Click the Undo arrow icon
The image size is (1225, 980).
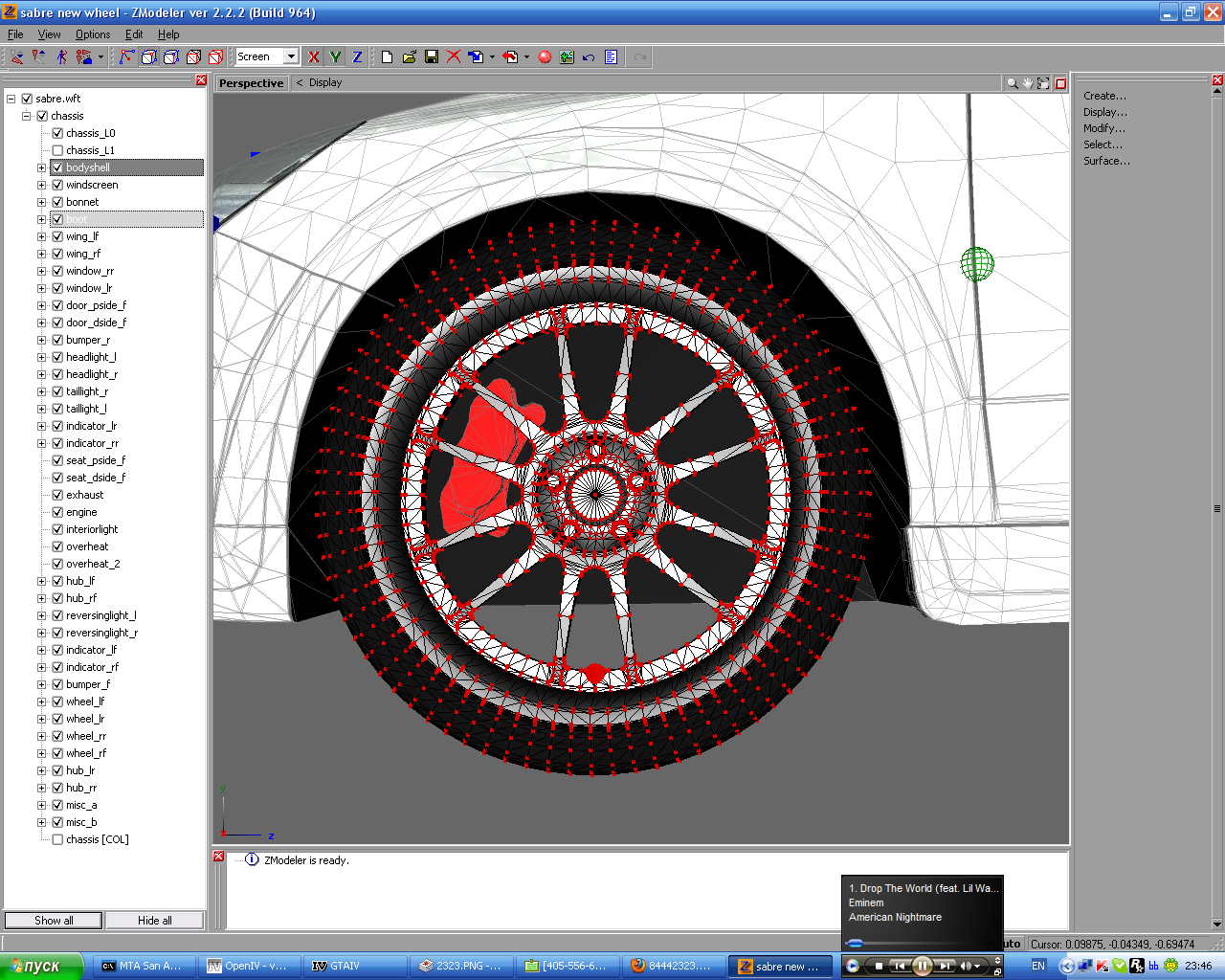pyautogui.click(x=589, y=57)
